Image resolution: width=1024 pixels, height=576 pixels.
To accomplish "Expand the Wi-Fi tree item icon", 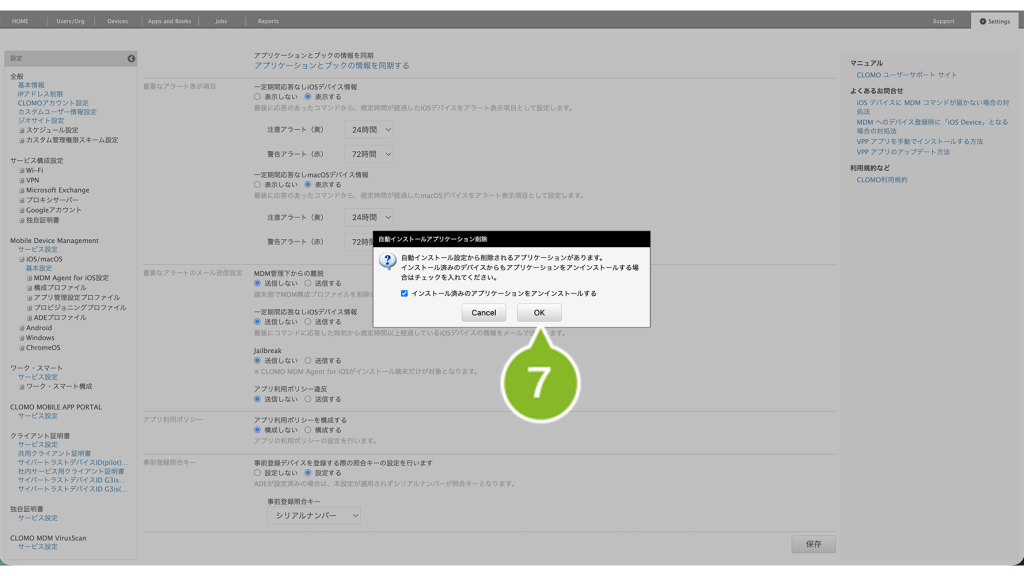I will point(21,171).
